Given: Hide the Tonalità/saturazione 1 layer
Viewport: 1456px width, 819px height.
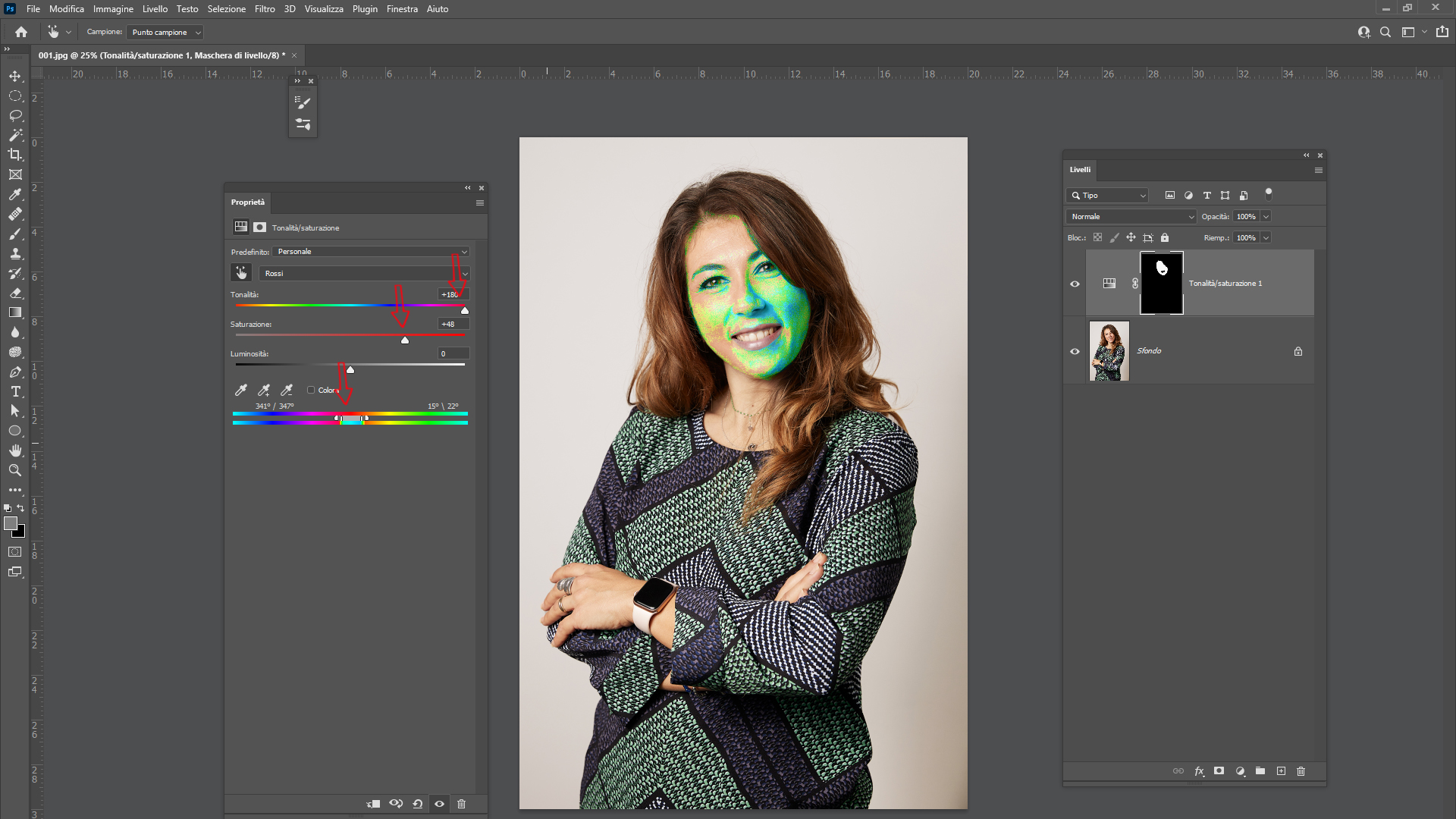Looking at the screenshot, I should [1075, 284].
